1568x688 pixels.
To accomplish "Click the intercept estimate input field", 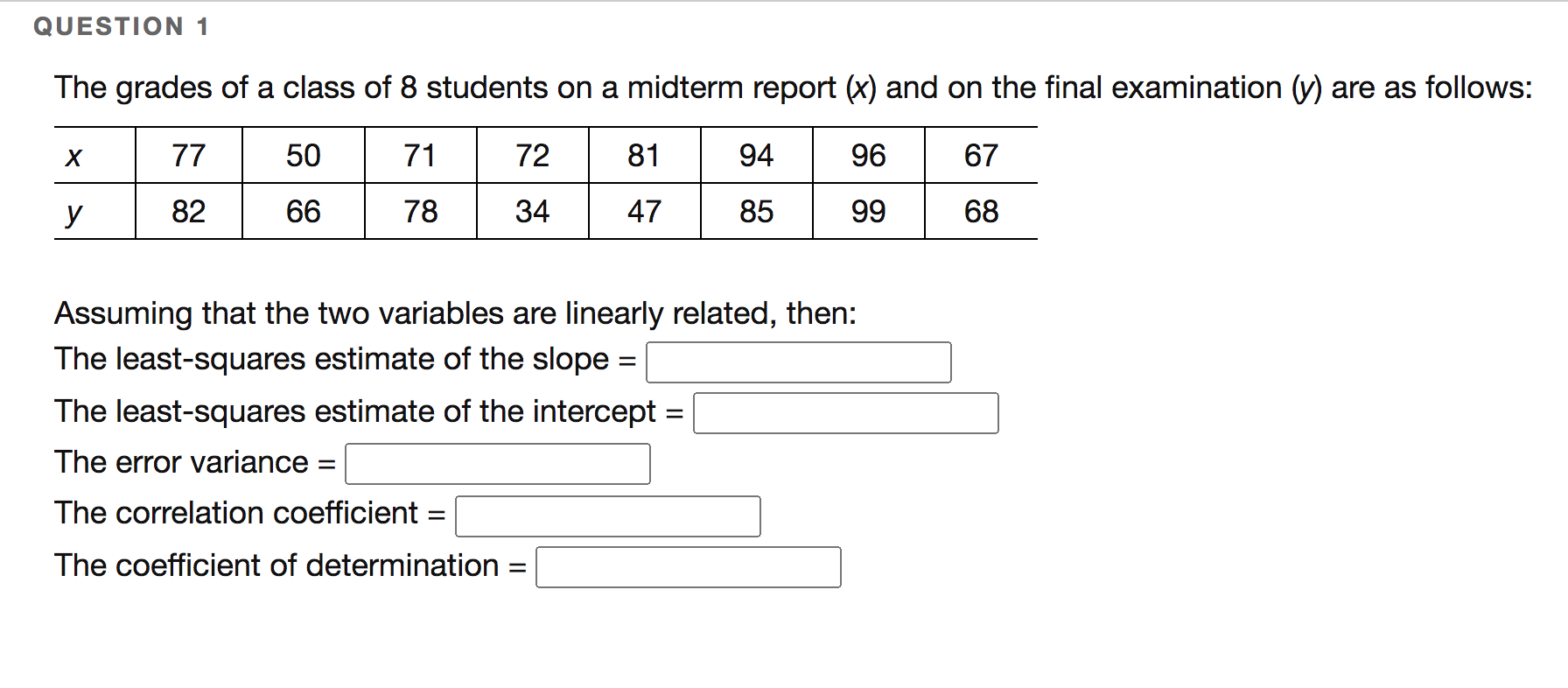I will click(845, 412).
